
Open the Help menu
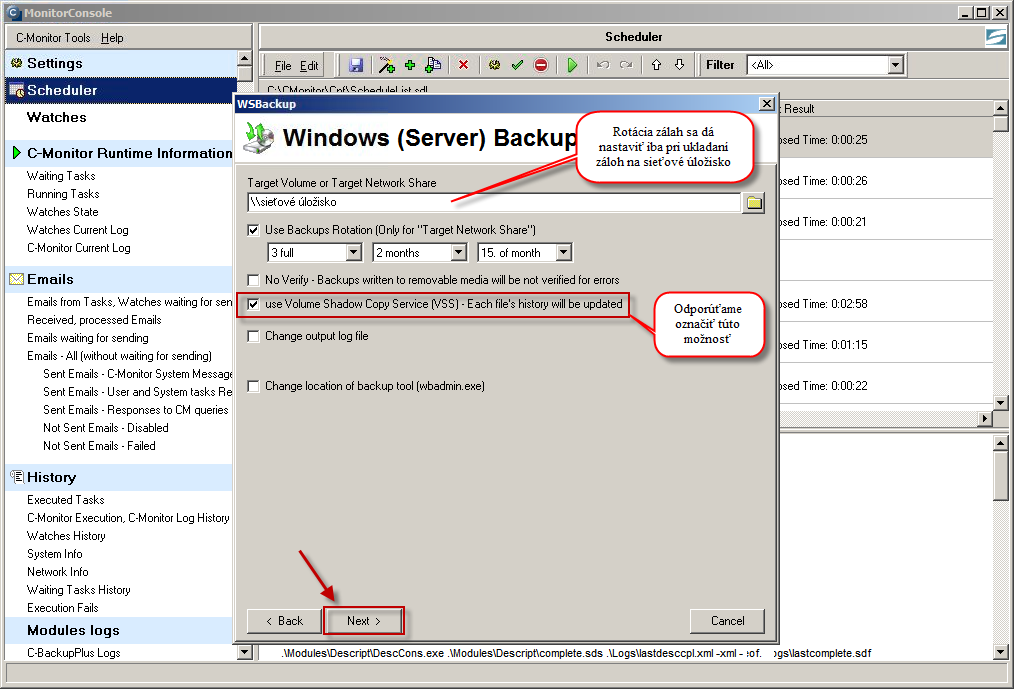tap(112, 38)
